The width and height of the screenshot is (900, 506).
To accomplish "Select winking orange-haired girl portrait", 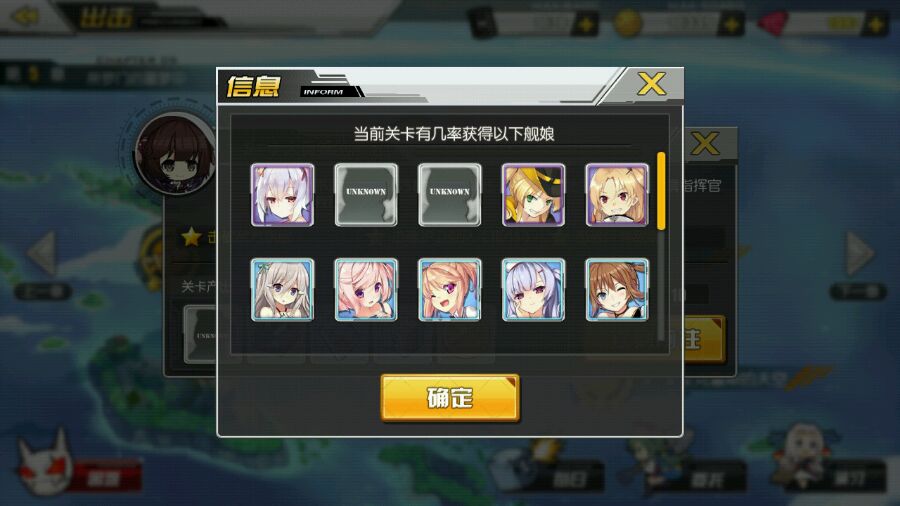I will tap(449, 289).
